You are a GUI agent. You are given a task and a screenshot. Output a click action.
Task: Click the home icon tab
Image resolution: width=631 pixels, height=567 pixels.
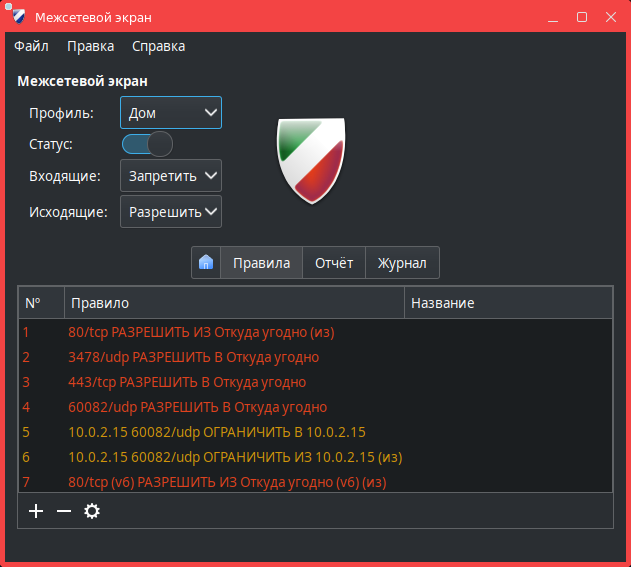point(206,263)
